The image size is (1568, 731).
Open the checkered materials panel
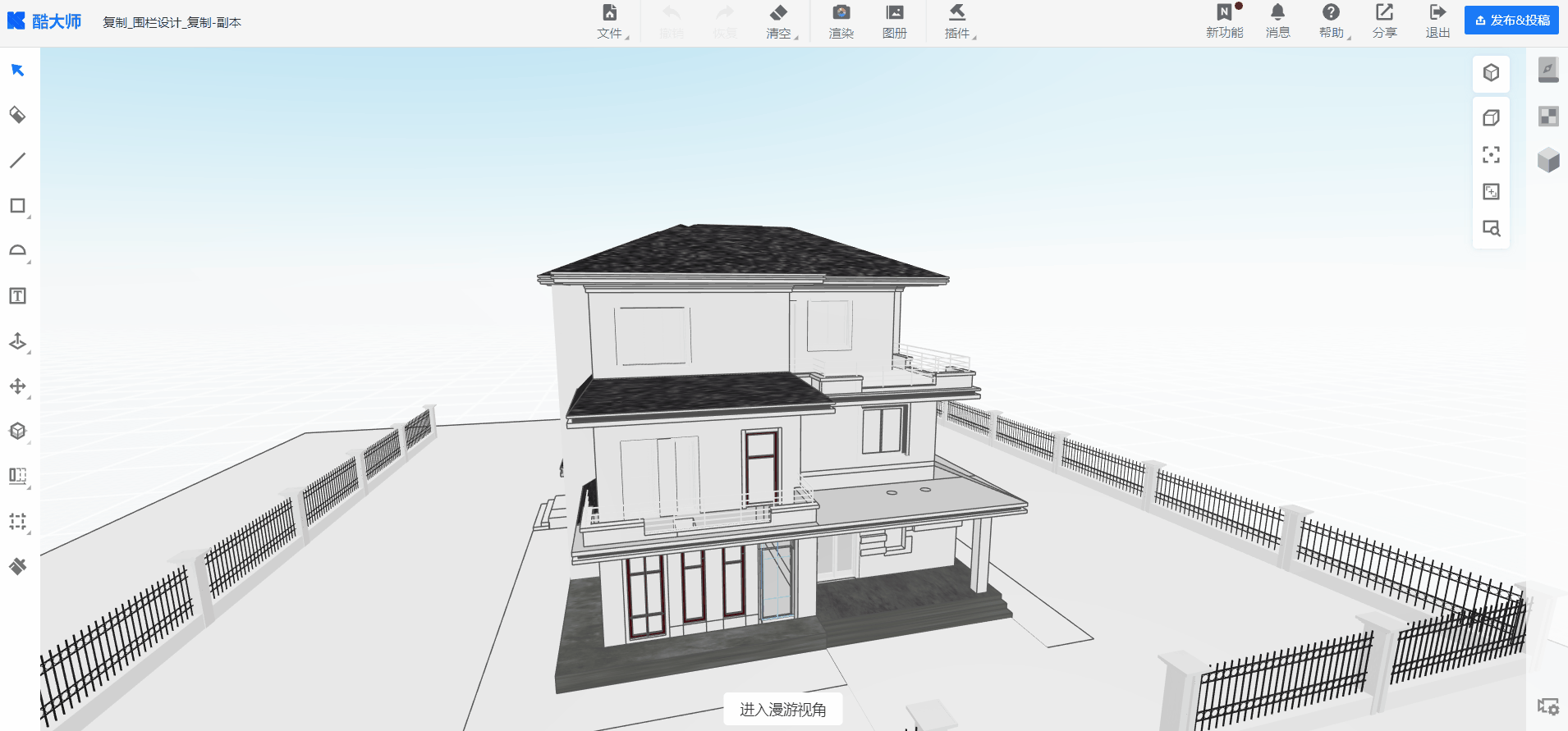[x=1547, y=117]
